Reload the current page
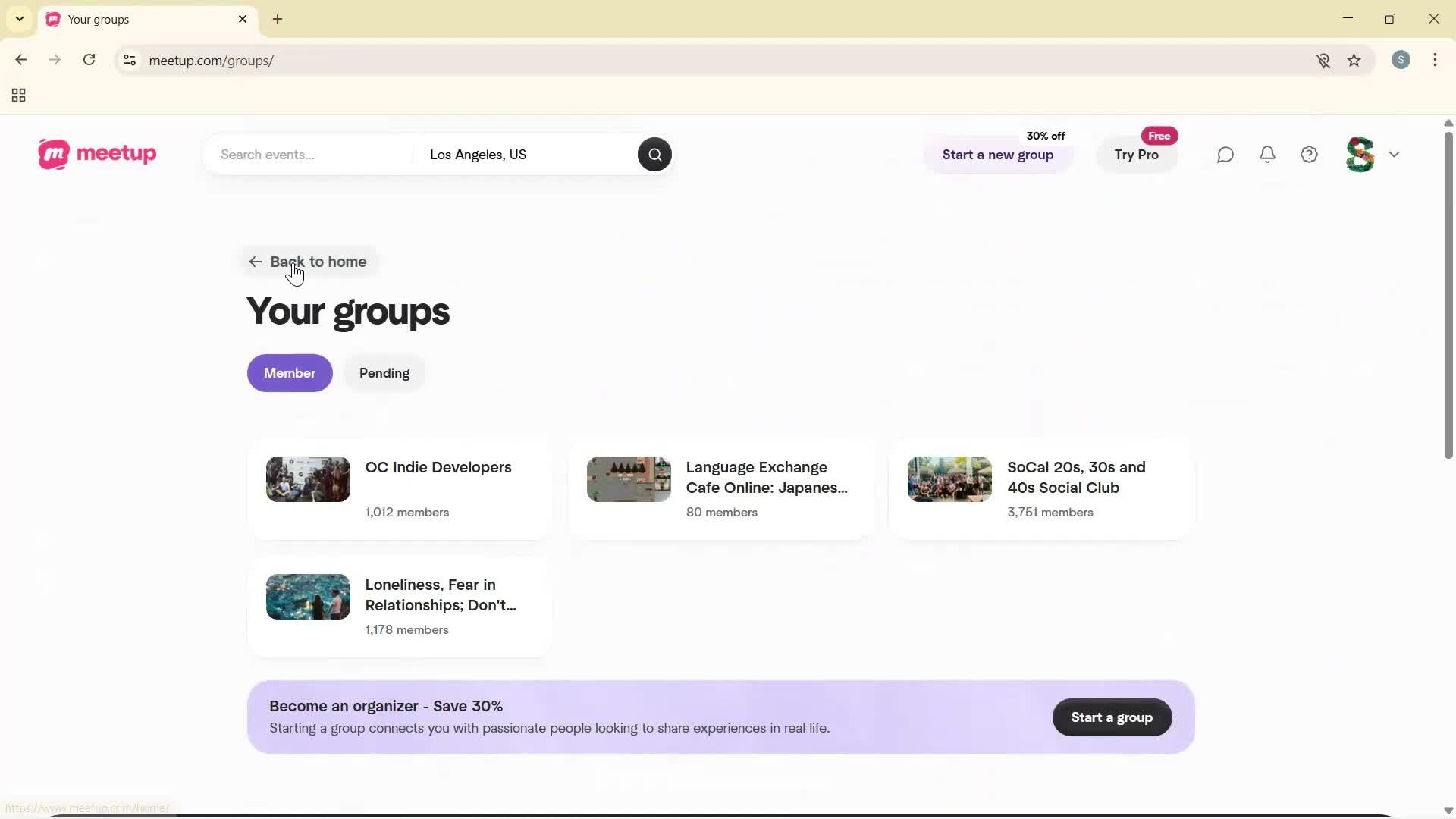This screenshot has width=1456, height=819. tap(89, 60)
